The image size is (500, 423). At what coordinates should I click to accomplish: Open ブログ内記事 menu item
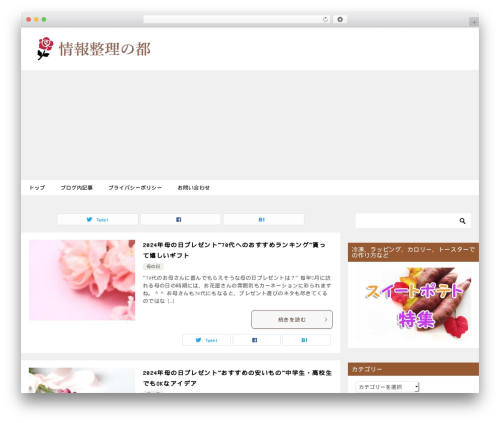point(77,188)
